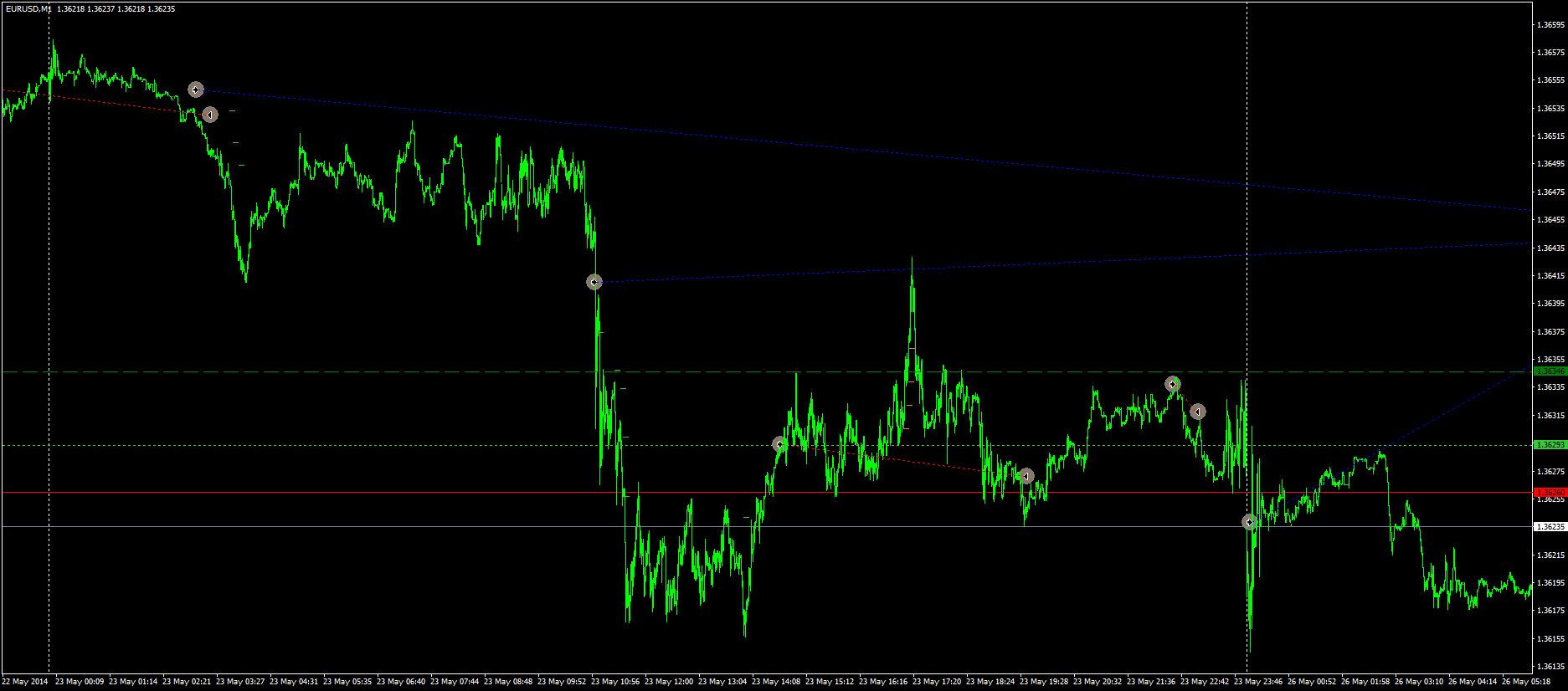Click the trade marker at the start of the long descending blue dotted line
1568x691 pixels.
[196, 90]
